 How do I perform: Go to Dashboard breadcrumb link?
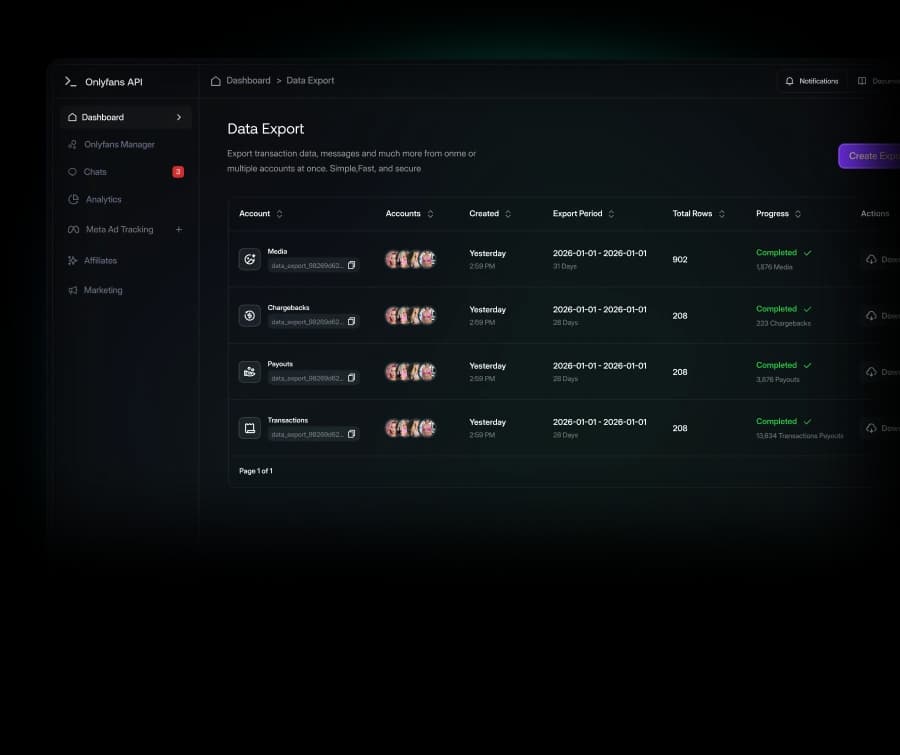[248, 80]
